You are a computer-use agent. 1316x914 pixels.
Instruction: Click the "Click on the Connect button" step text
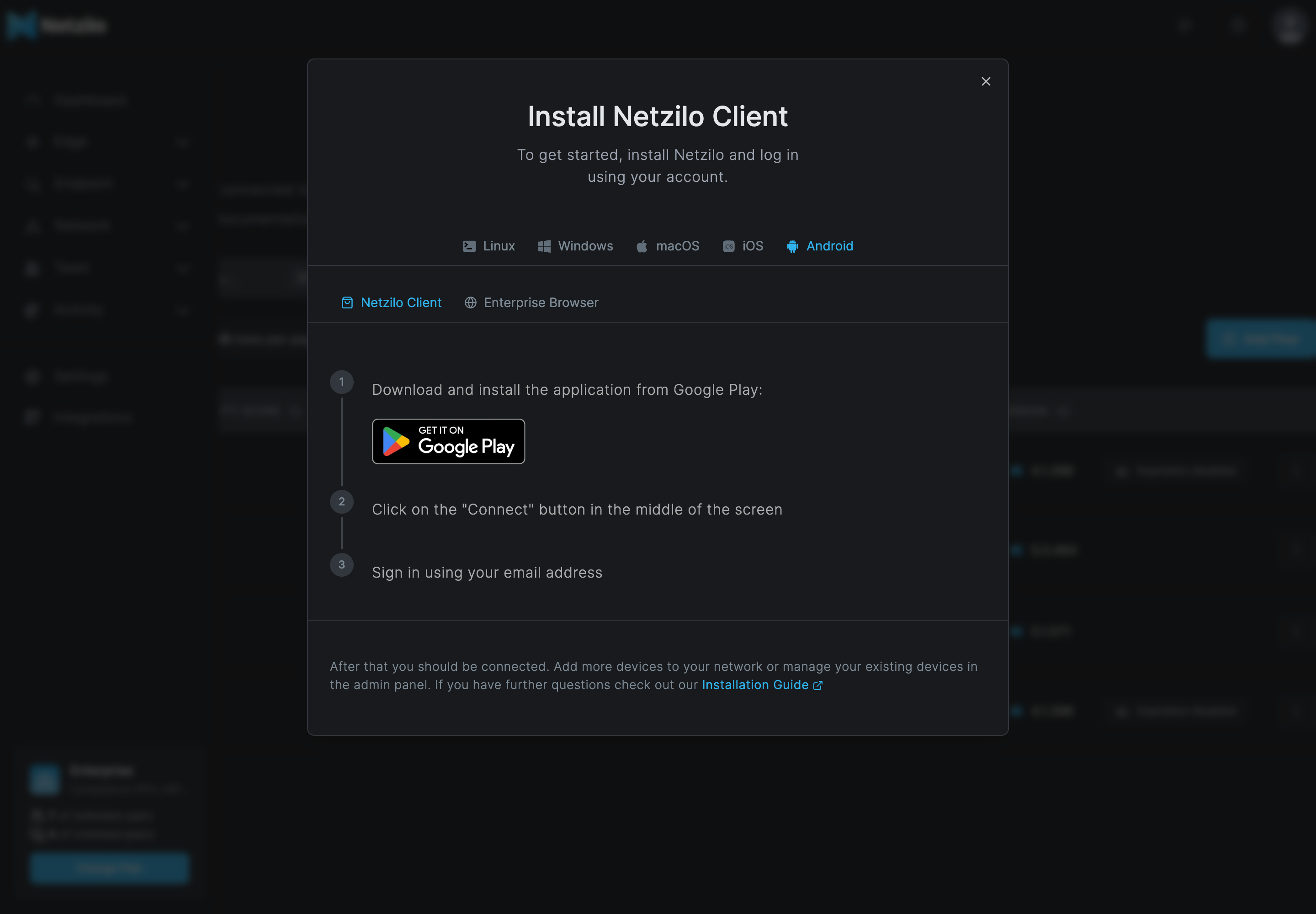coord(577,510)
